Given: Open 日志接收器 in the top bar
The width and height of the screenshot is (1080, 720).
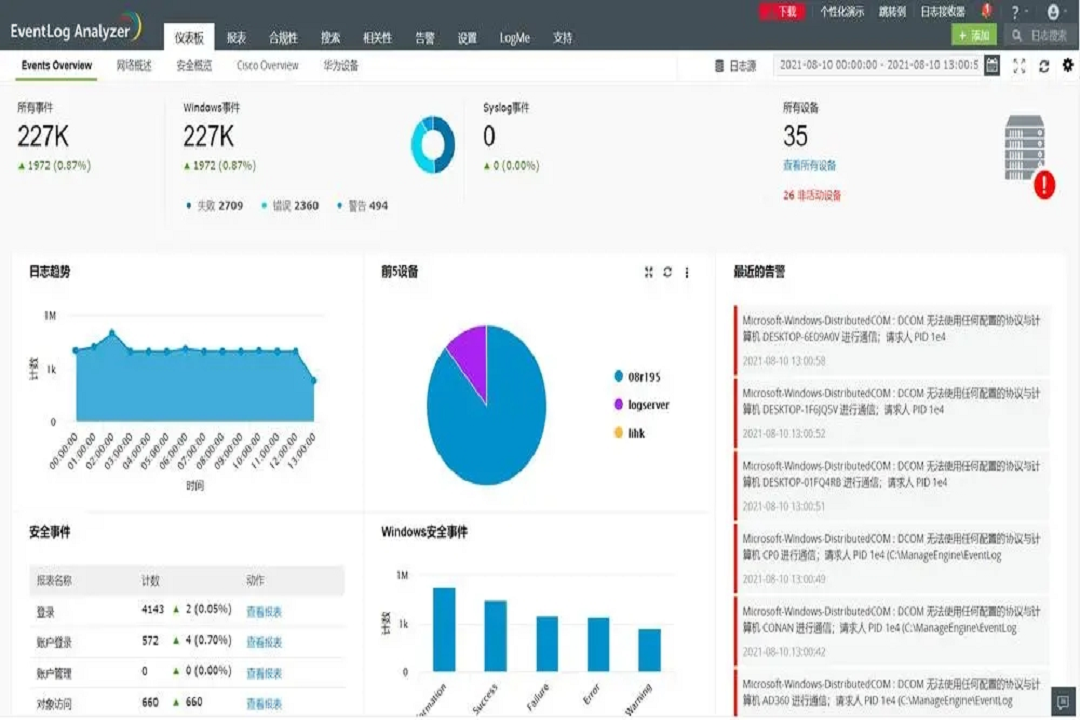Looking at the screenshot, I should (942, 12).
